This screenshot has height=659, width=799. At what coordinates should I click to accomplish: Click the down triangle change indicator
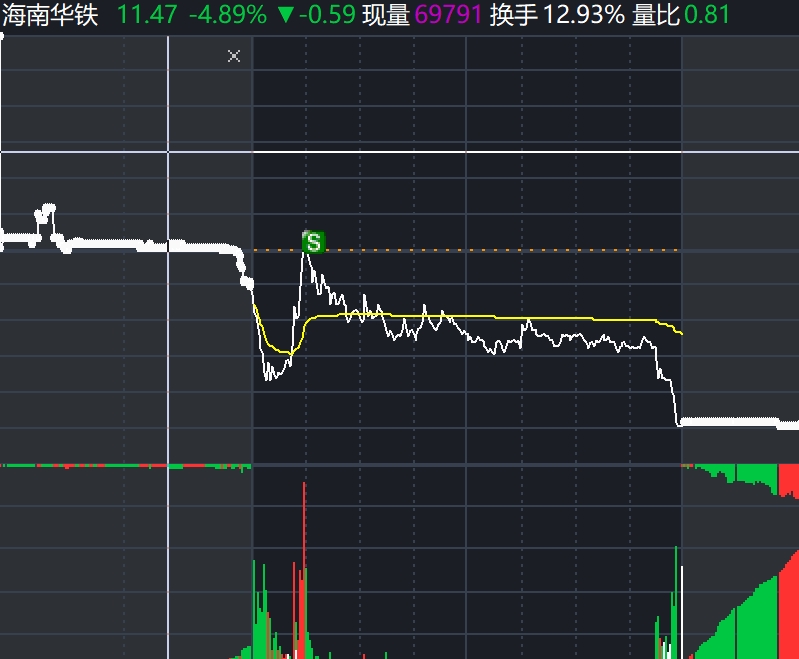(286, 15)
